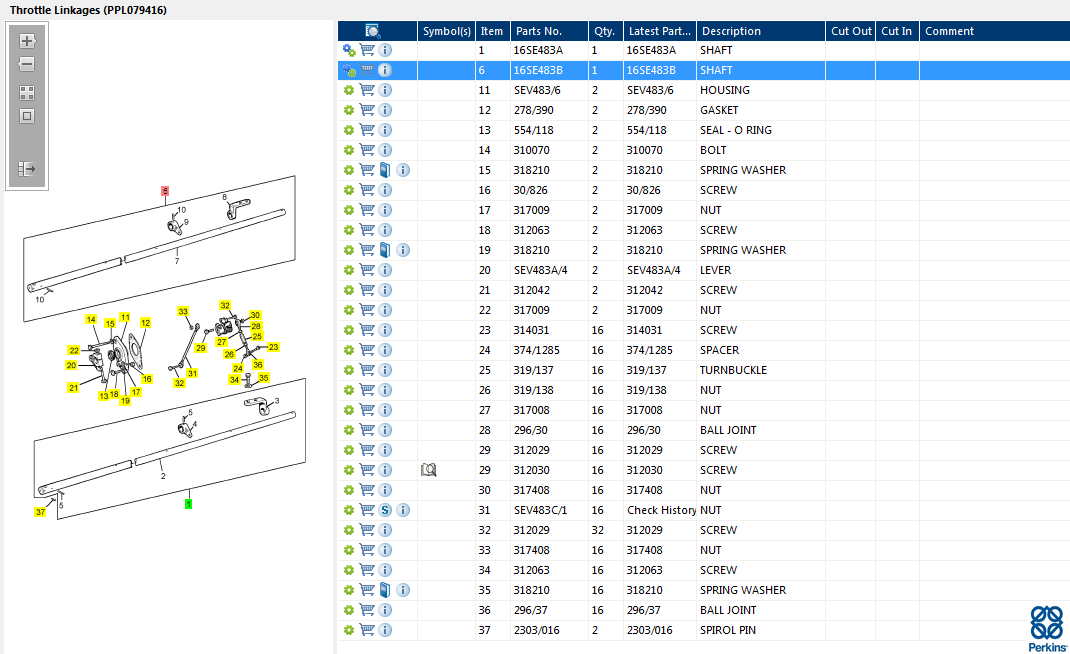Click yellow callout 37 on the diagram
1070x654 pixels.
pos(40,512)
